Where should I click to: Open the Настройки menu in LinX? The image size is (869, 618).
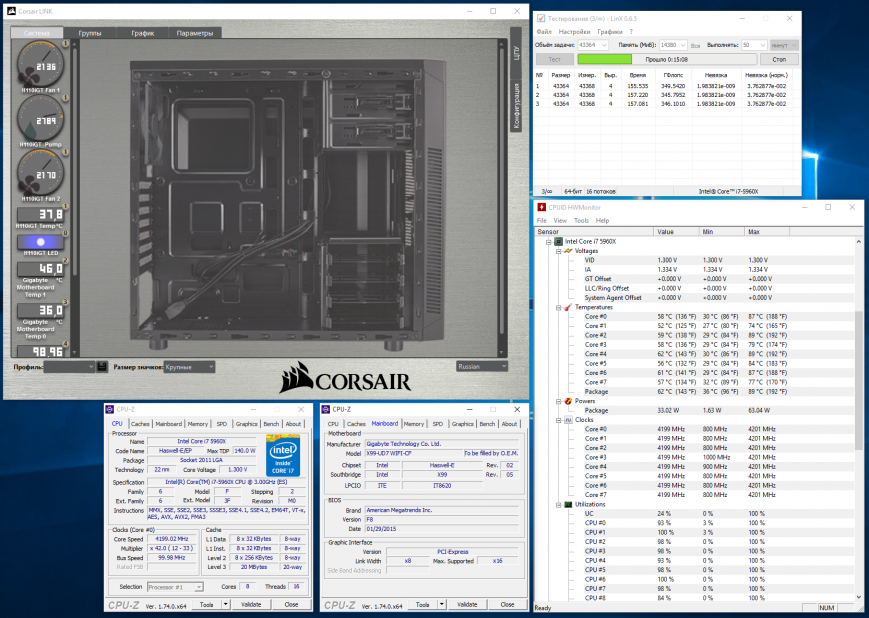(x=574, y=32)
